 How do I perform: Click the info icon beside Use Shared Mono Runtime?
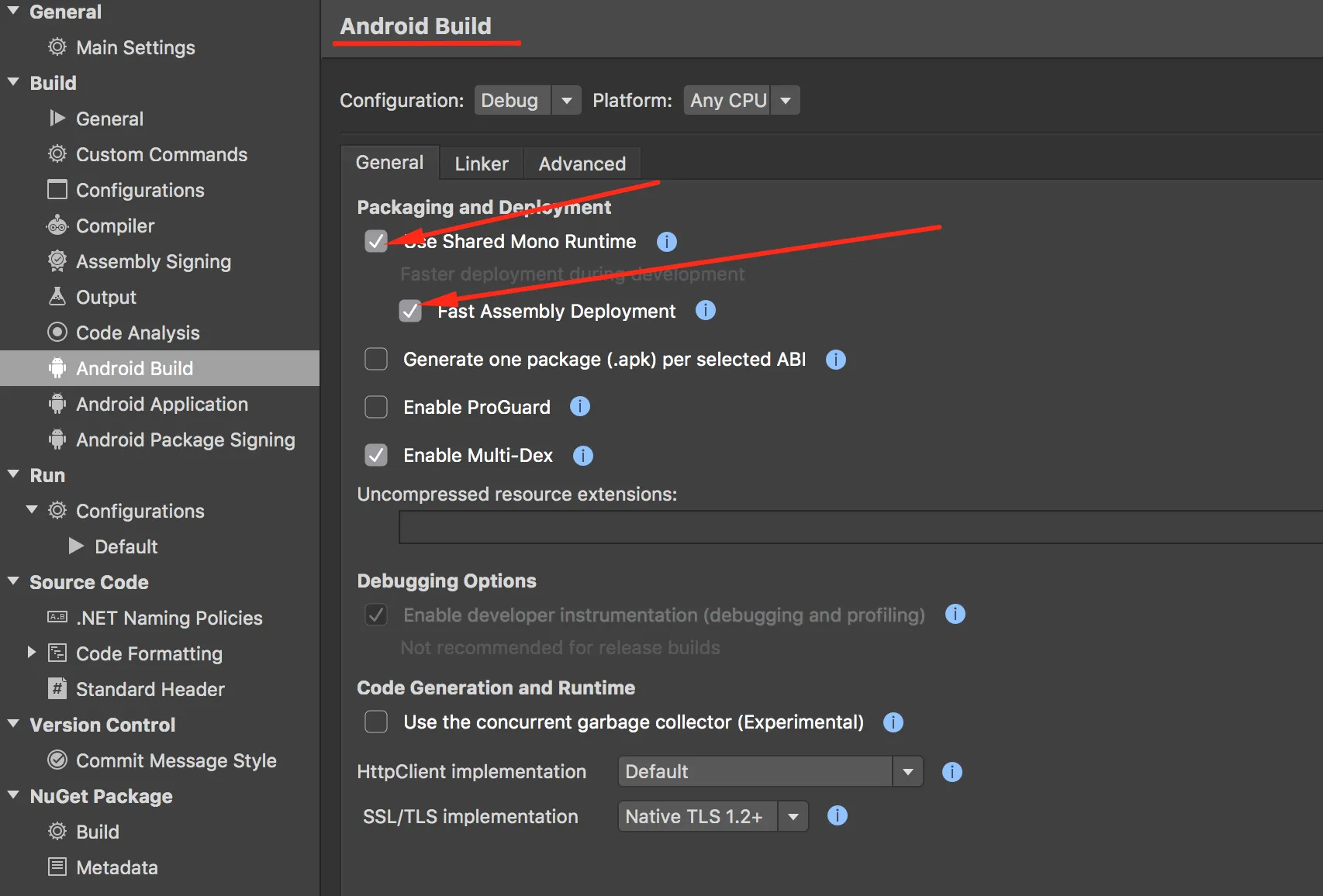tap(666, 242)
